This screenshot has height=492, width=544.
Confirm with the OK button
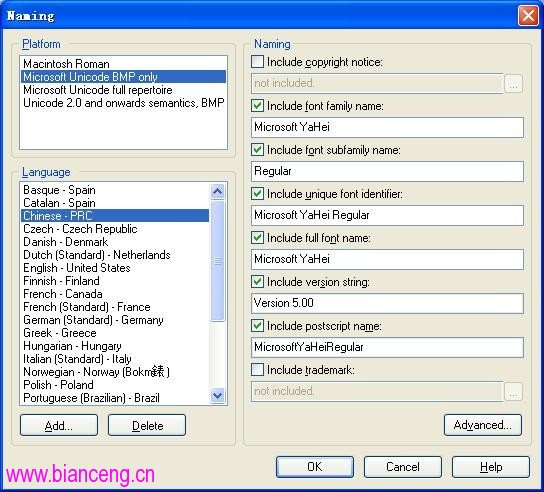[x=315, y=467]
